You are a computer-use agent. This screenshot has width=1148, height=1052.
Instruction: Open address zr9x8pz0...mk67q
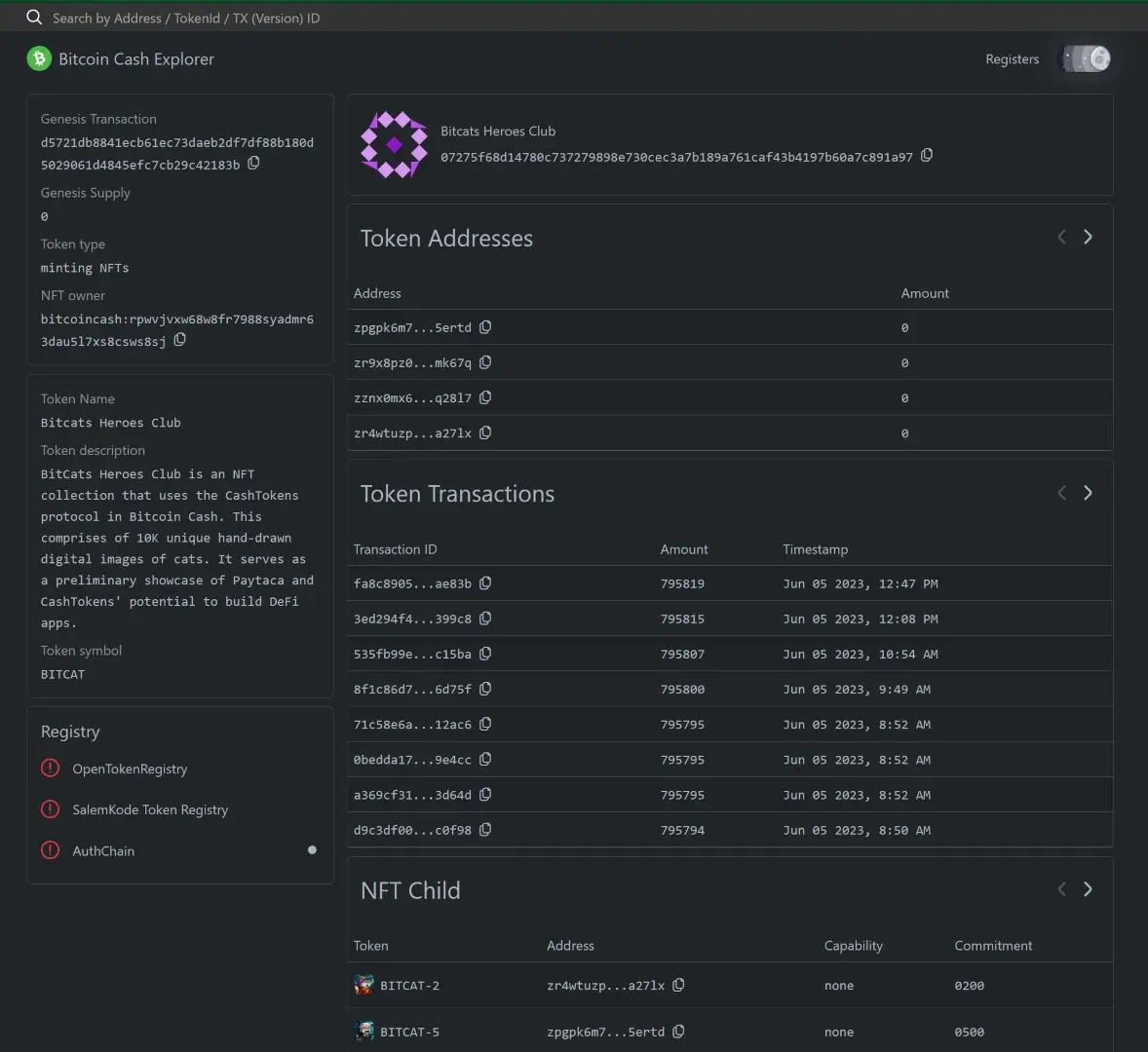pyautogui.click(x=412, y=363)
